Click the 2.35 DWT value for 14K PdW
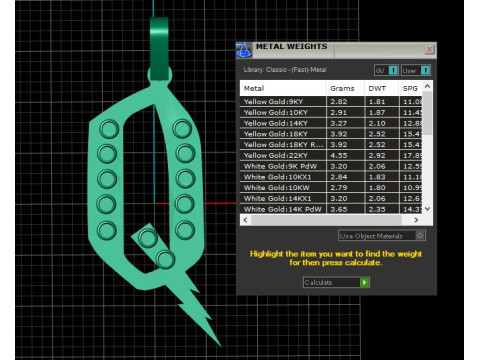This screenshot has height=360, width=480. point(377,209)
